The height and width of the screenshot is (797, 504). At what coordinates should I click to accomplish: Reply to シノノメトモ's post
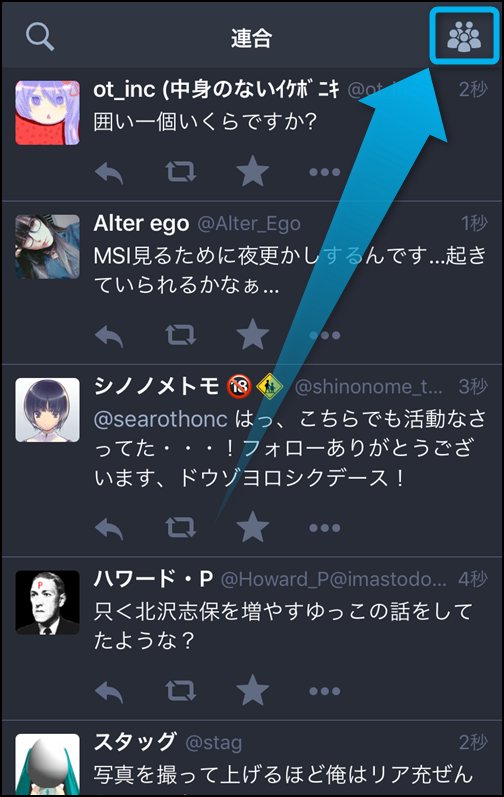pos(109,528)
